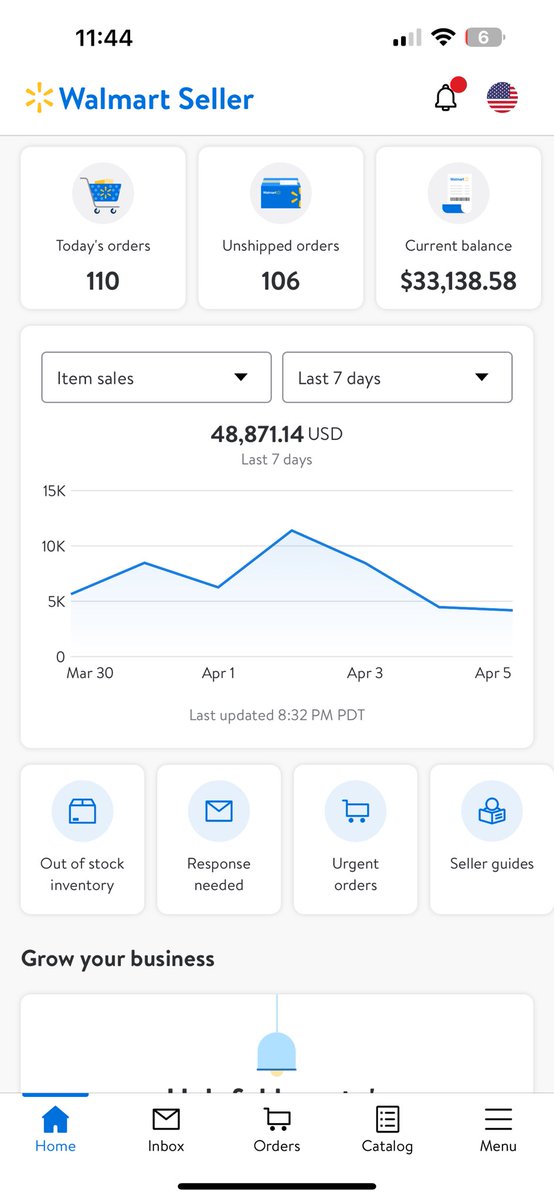
Task: Open the Grow your business bell card
Action: [x=277, y=1043]
